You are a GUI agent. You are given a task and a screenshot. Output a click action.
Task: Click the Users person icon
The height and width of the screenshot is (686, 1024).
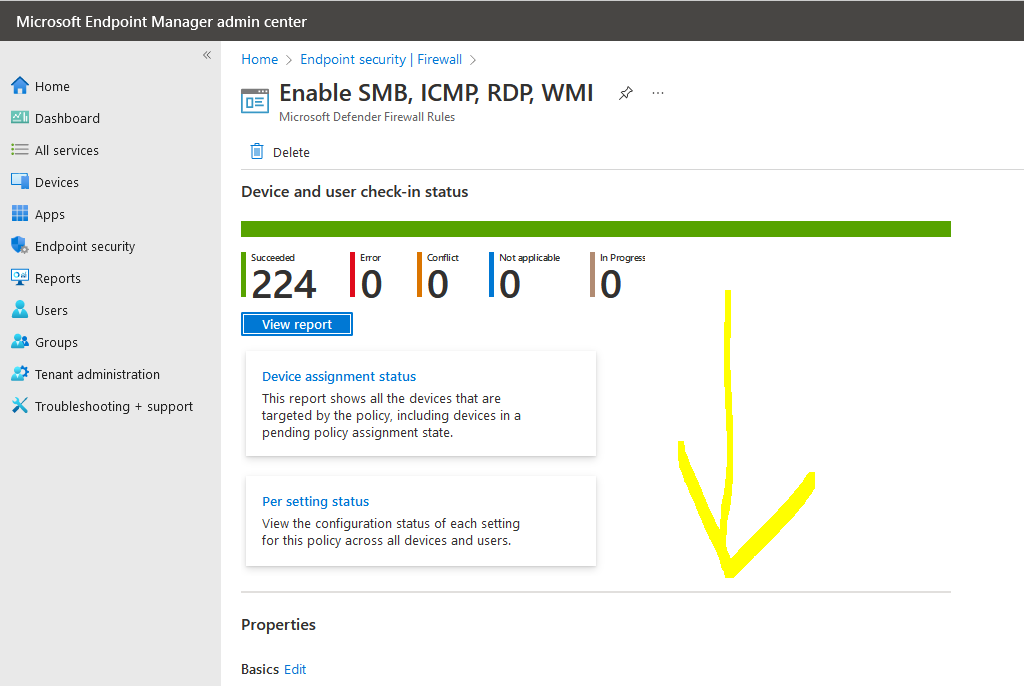pos(20,310)
